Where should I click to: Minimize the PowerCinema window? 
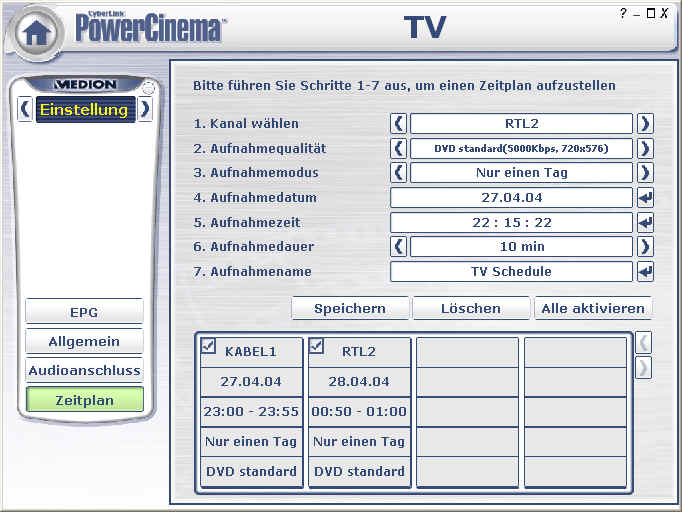(637, 15)
